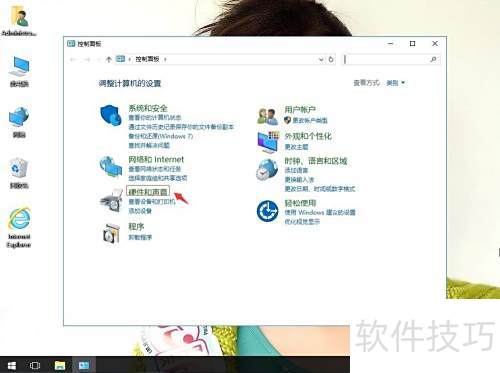Viewport: 500px width, 373px height.
Task: Click 卸载程序 link under Programs
Action: (x=140, y=237)
